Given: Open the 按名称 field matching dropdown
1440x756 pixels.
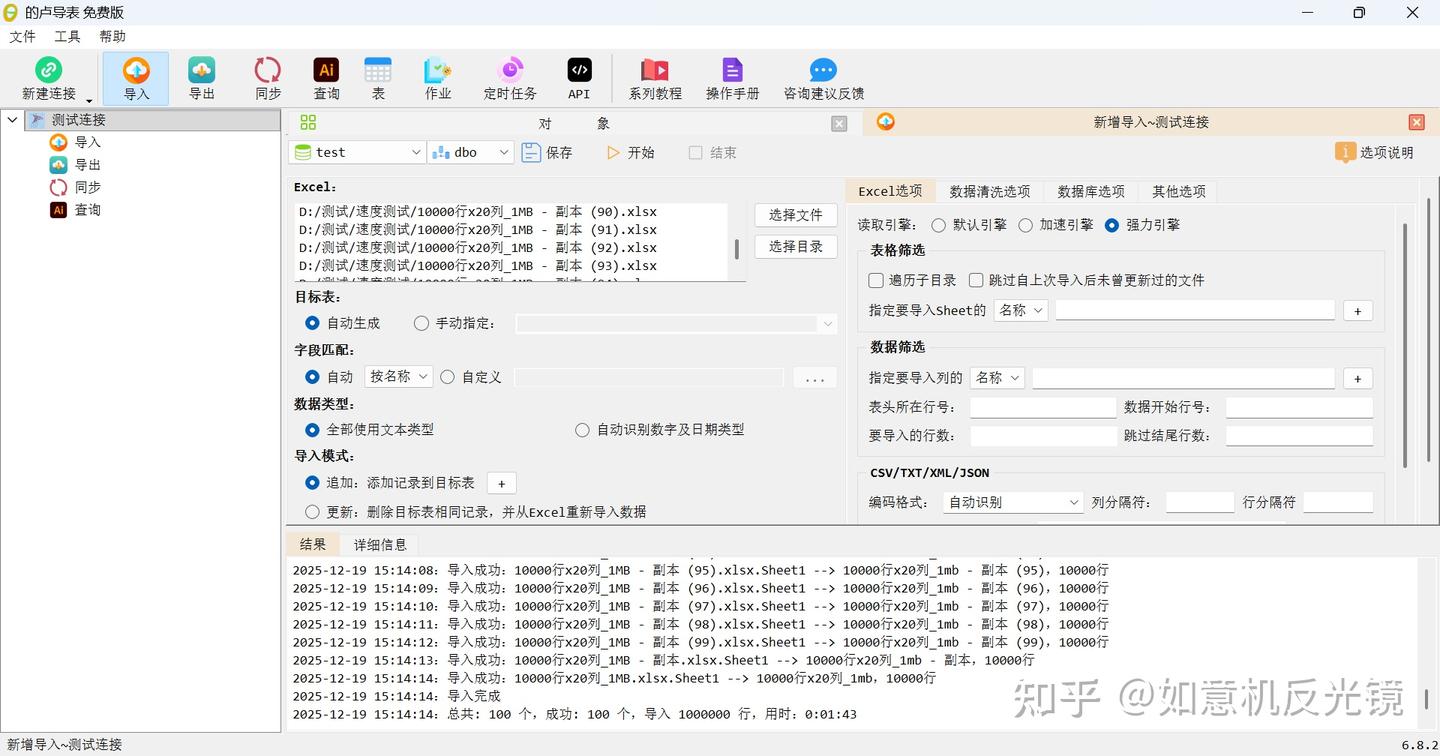Looking at the screenshot, I should 398,376.
